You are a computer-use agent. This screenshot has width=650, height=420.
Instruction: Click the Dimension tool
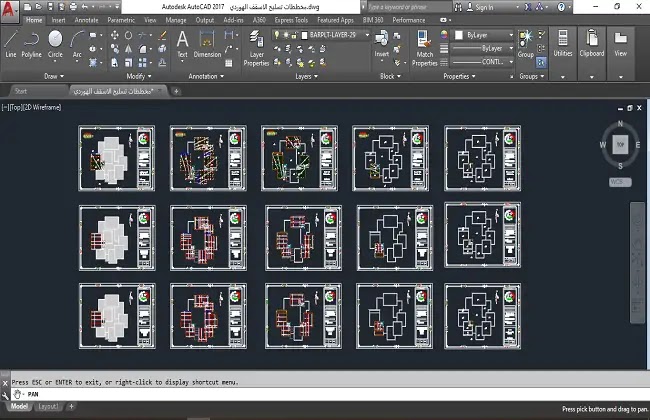point(207,44)
